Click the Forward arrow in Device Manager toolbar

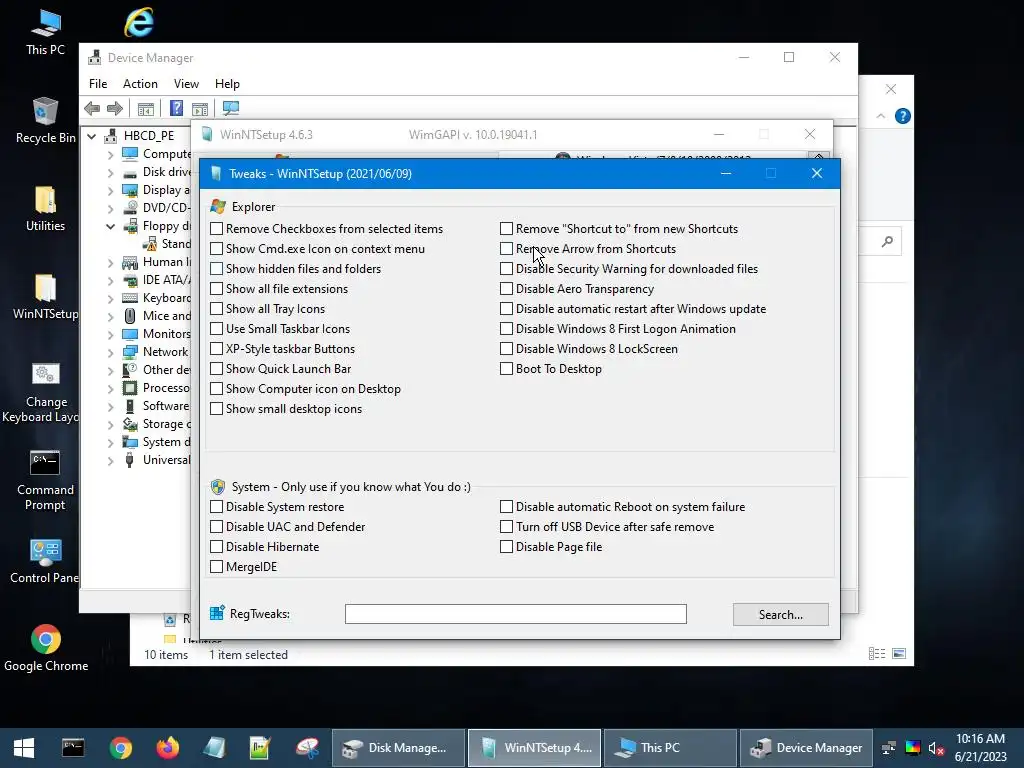coord(115,108)
